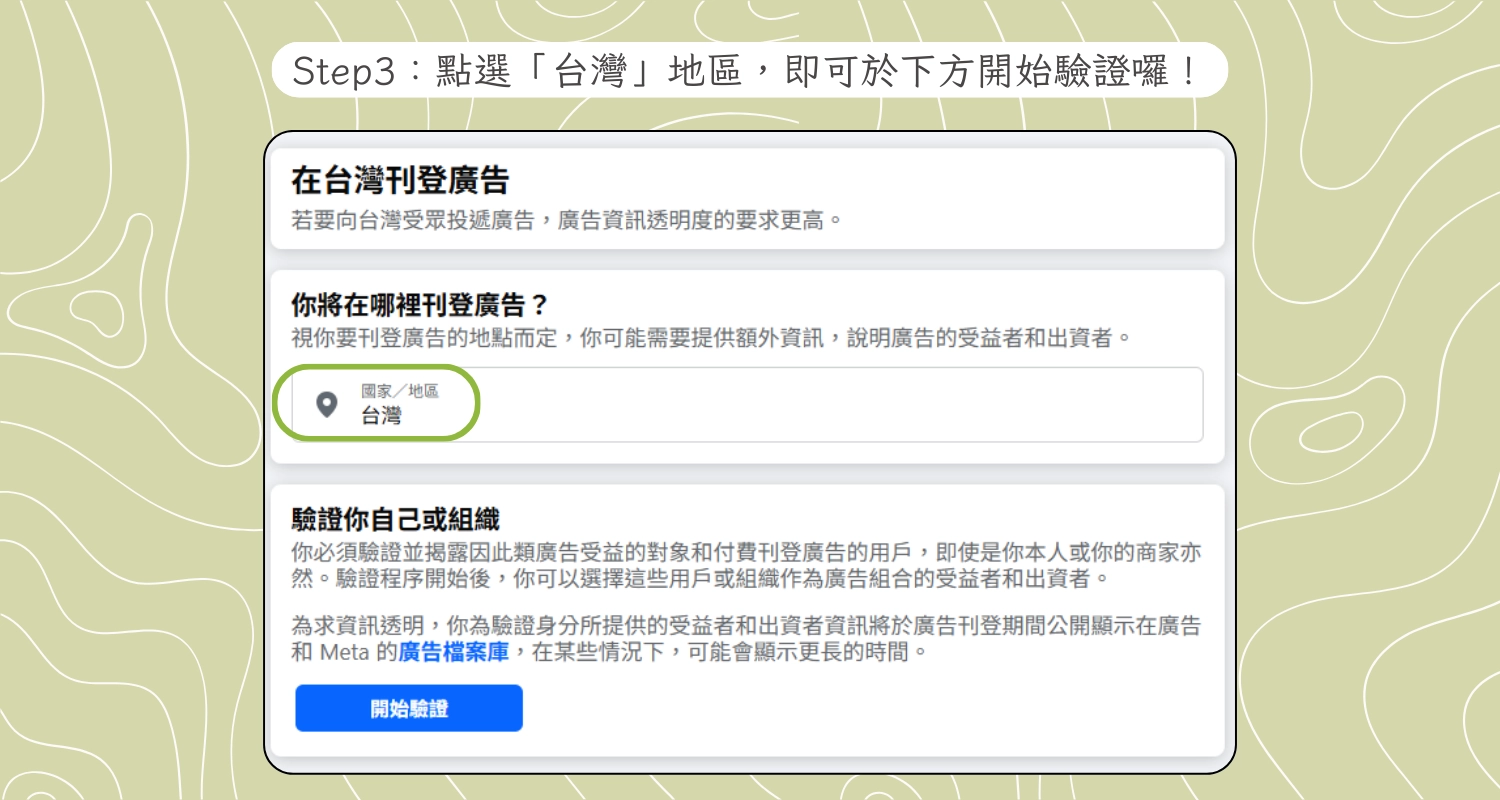This screenshot has width=1500, height=800.
Task: Open the 廣告檔案庫 link
Action: point(454,653)
